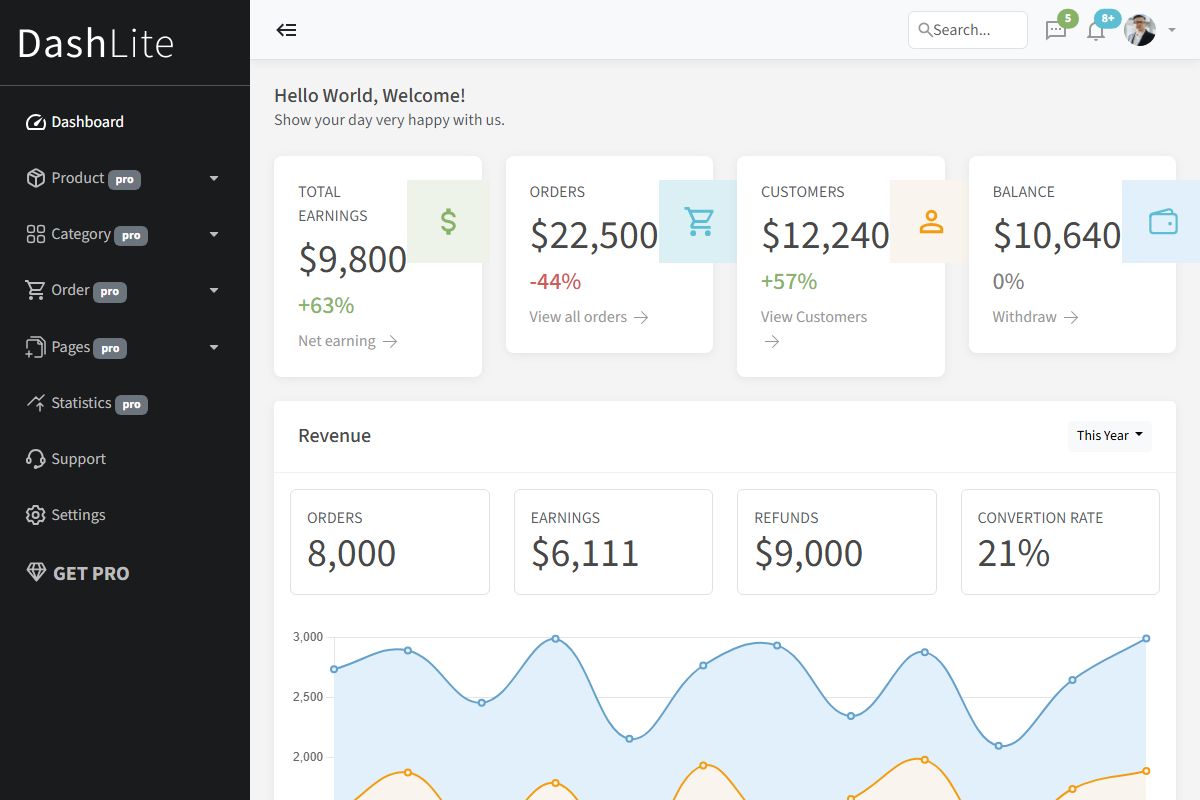The height and width of the screenshot is (800, 1200).
Task: Click the Balance wallet icon
Action: point(1162,221)
